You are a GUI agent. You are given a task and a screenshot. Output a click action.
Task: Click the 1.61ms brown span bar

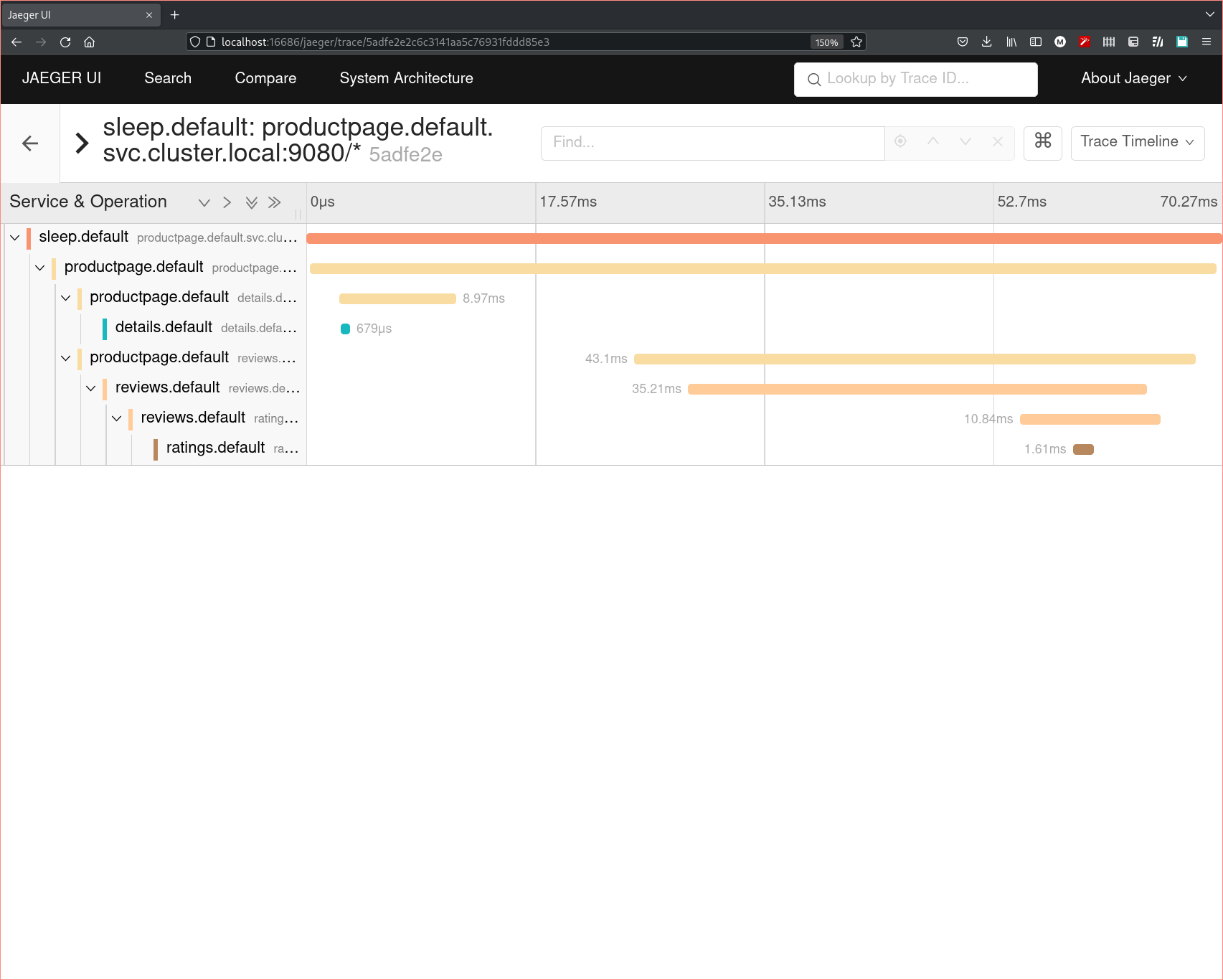[x=1083, y=449]
